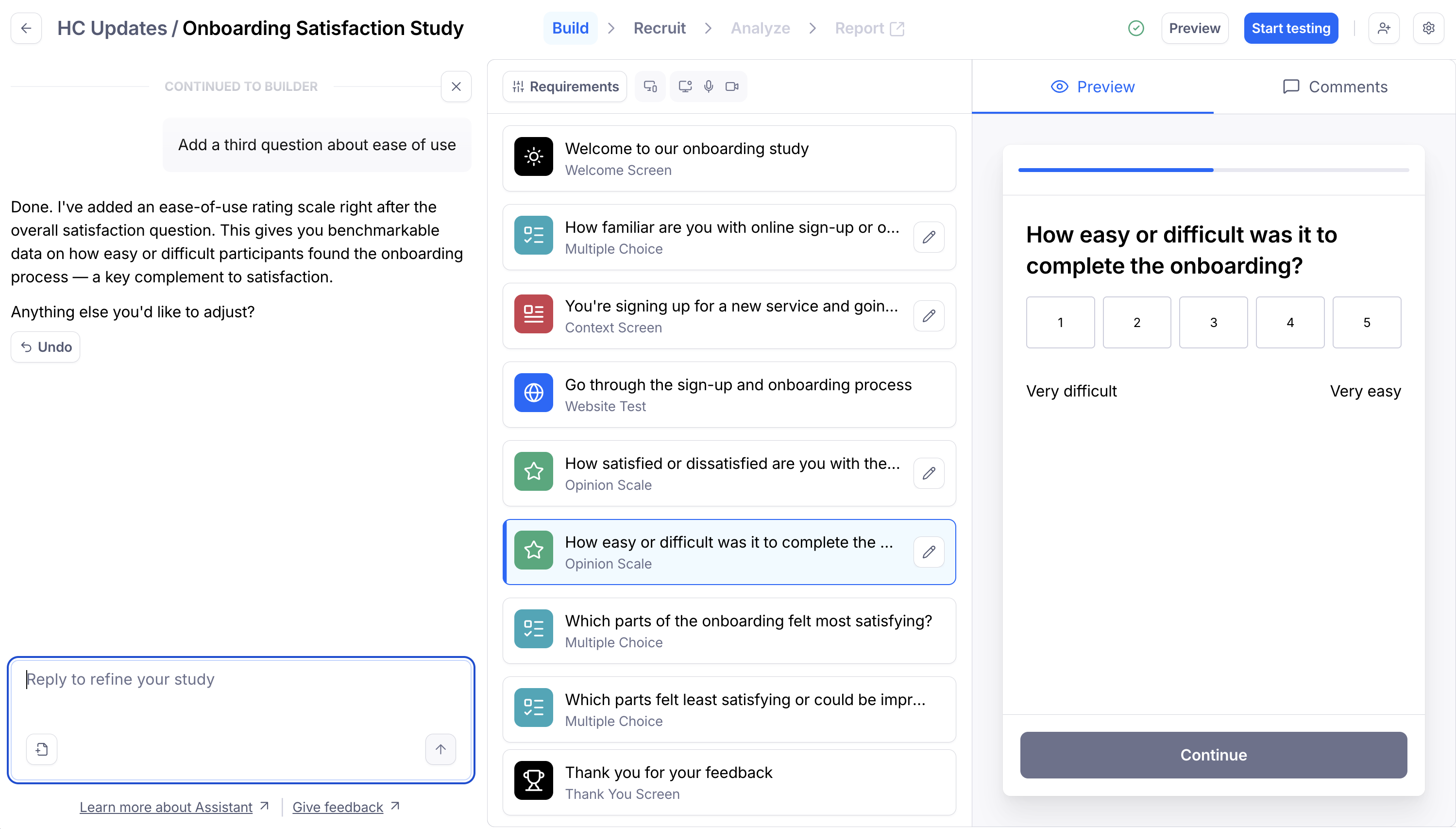The width and height of the screenshot is (1456, 829).
Task: Attach a file in the reply box
Action: coord(42,749)
